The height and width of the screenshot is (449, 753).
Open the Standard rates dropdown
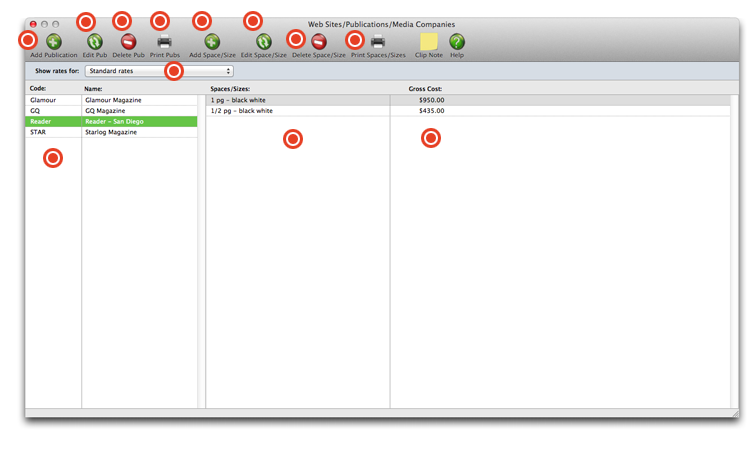pos(159,71)
